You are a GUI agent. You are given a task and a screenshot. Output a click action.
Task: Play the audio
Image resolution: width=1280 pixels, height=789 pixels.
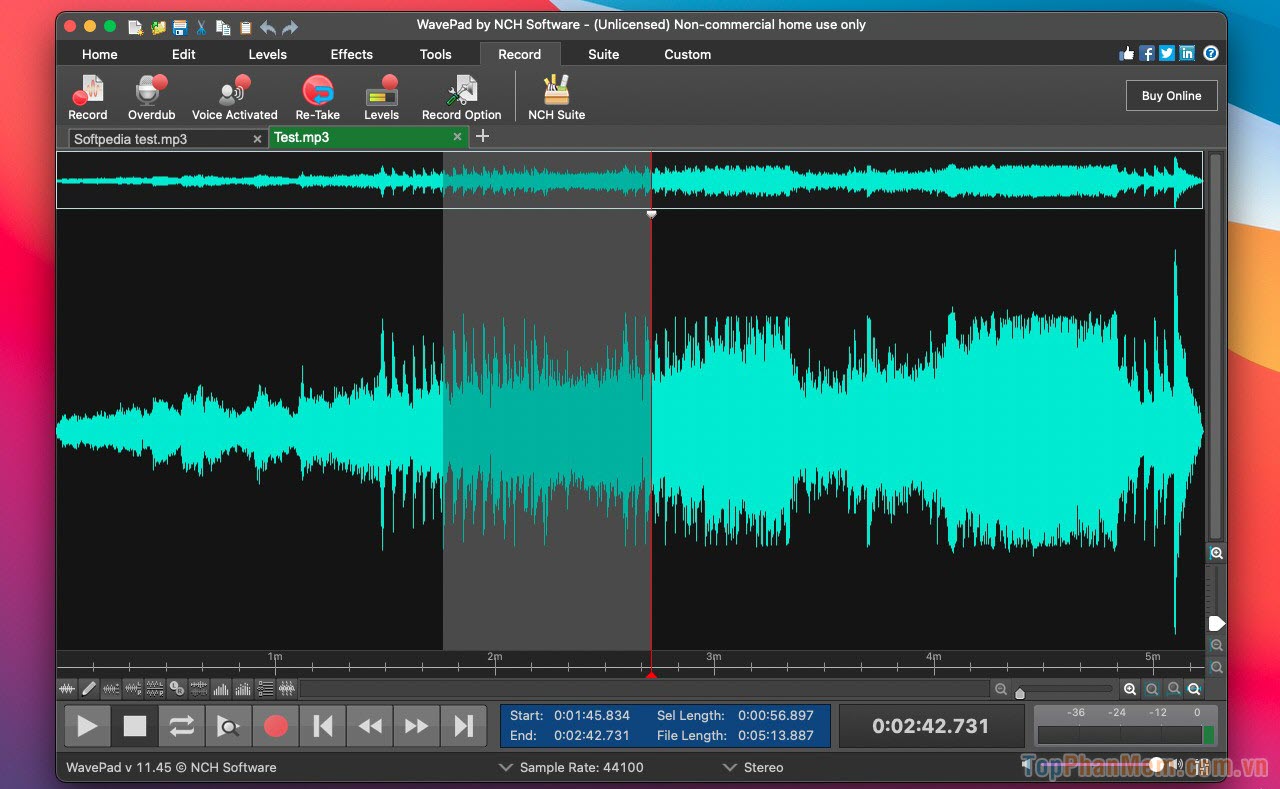(x=87, y=726)
